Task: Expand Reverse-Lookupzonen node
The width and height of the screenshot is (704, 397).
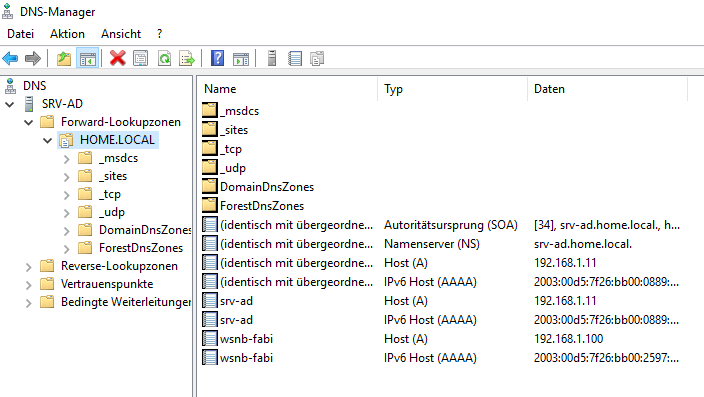Action: (x=28, y=267)
